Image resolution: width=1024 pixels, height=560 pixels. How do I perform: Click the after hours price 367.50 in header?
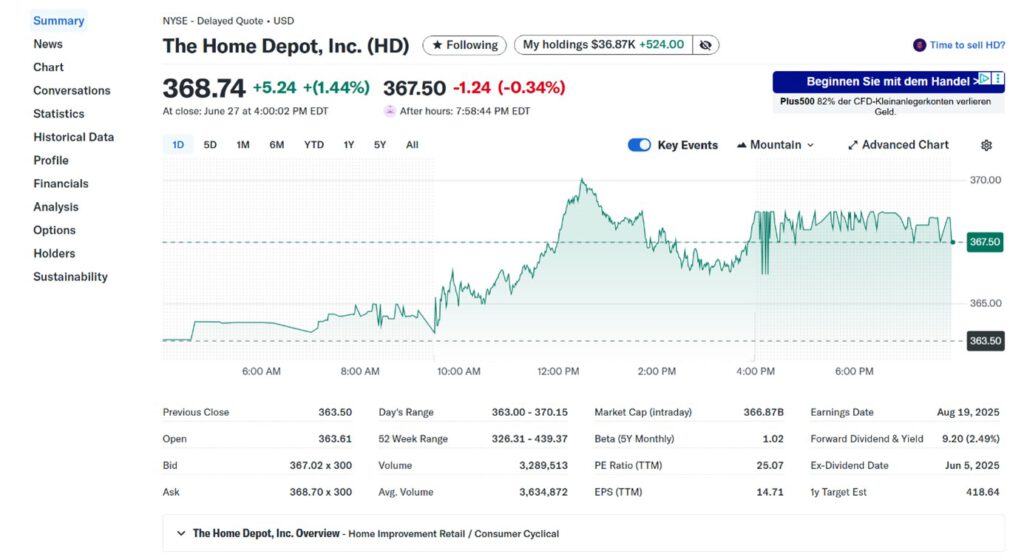click(414, 88)
